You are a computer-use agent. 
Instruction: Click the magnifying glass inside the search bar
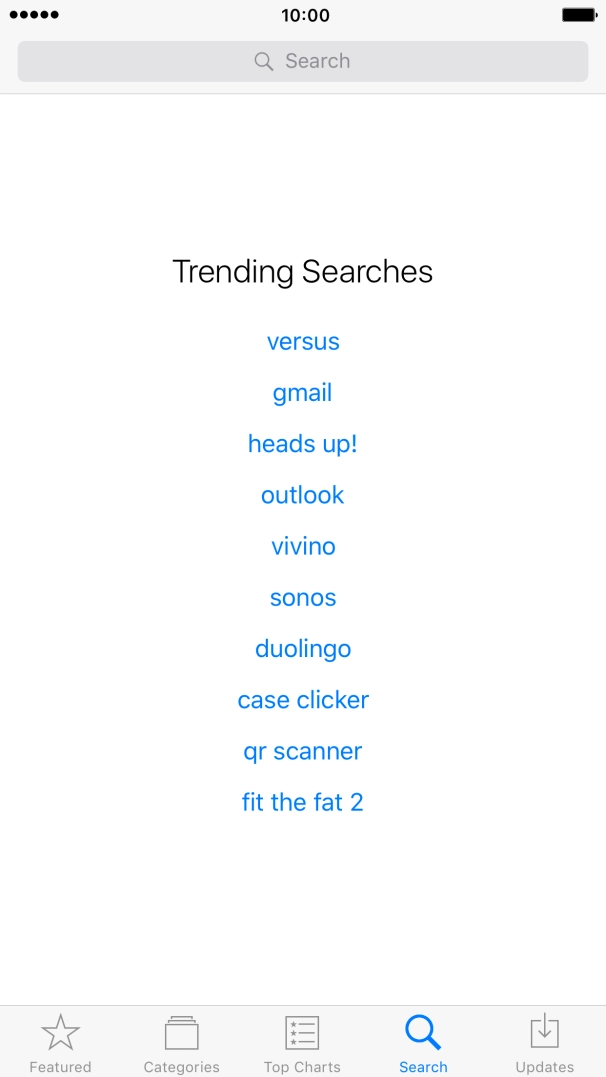click(263, 61)
